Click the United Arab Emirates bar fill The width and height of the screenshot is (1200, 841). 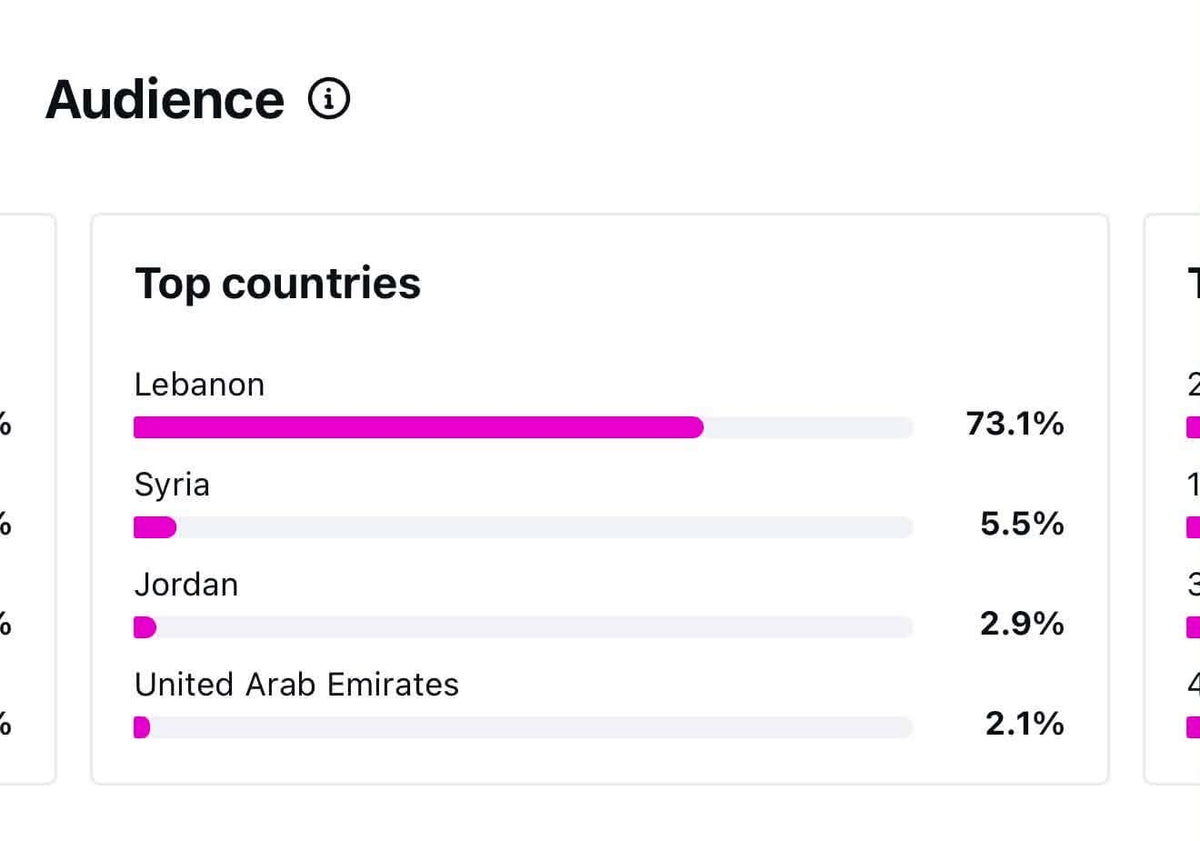141,727
